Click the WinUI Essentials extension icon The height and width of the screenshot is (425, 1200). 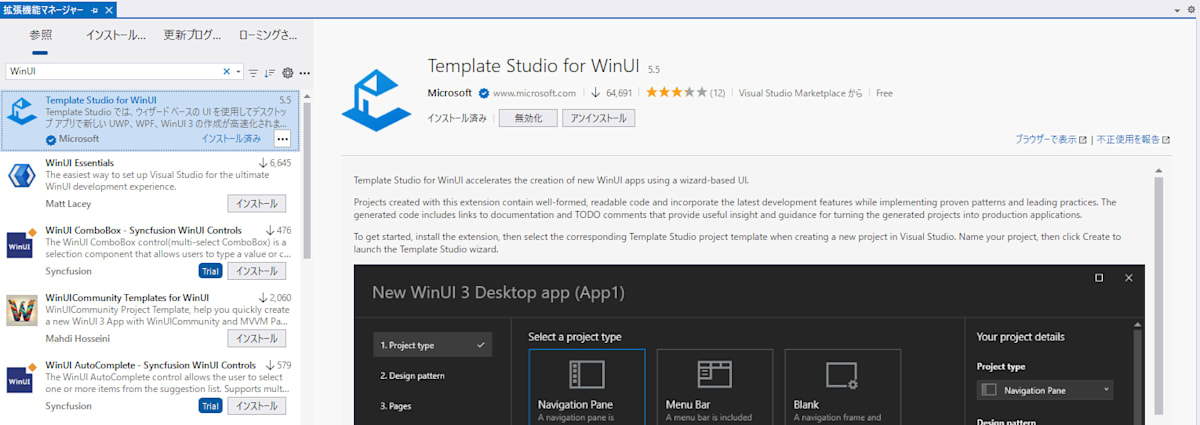(22, 176)
